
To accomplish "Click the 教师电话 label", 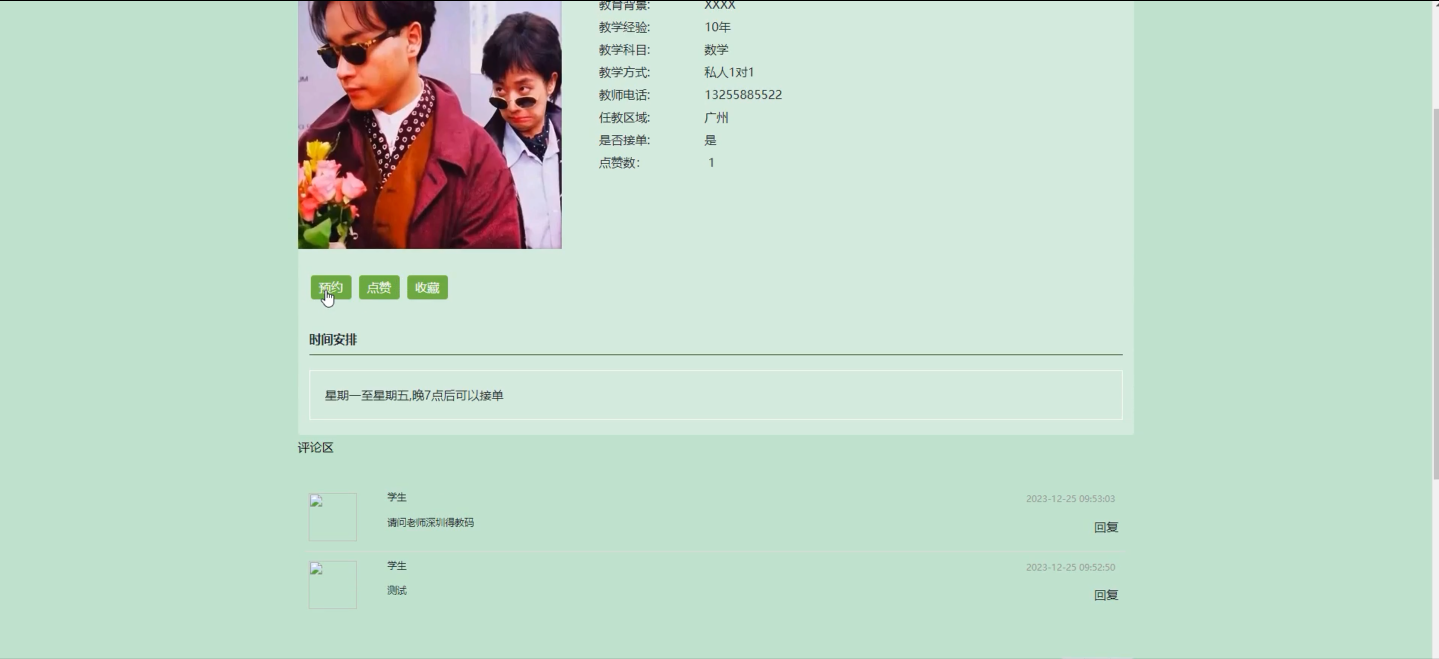I will point(624,95).
